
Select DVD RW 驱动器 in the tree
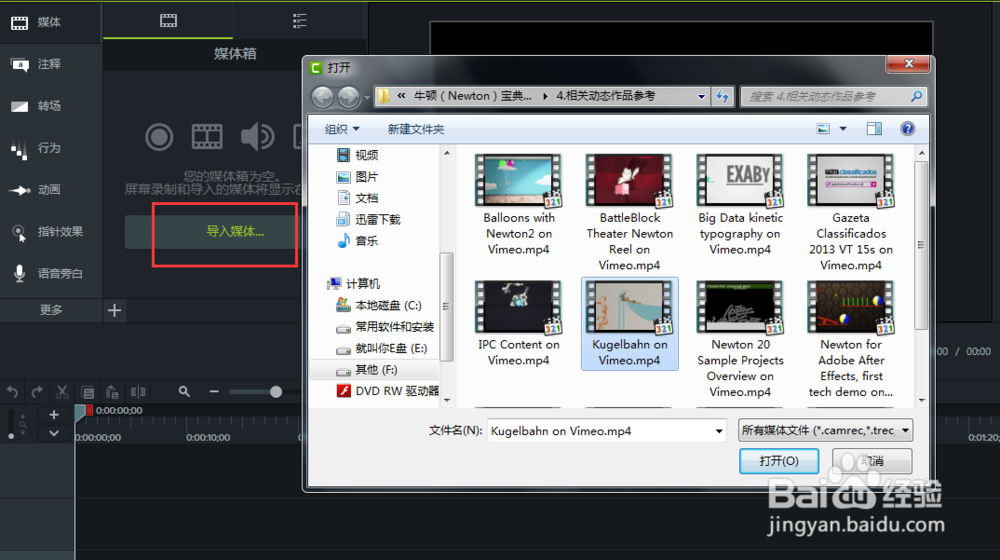[x=387, y=391]
